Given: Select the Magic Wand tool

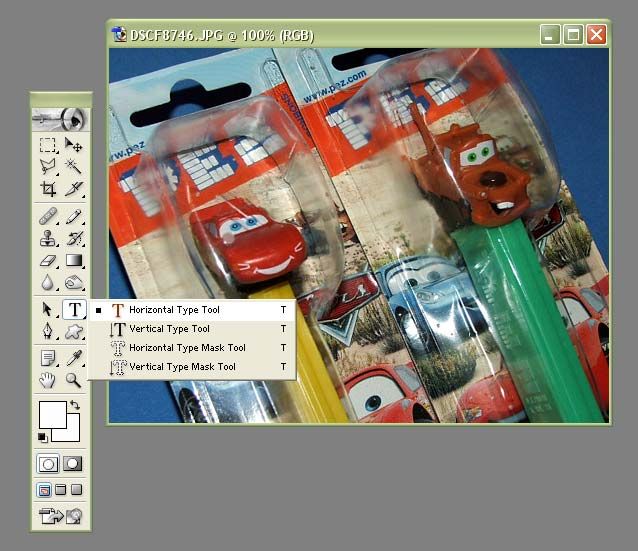Looking at the screenshot, I should [x=73, y=167].
